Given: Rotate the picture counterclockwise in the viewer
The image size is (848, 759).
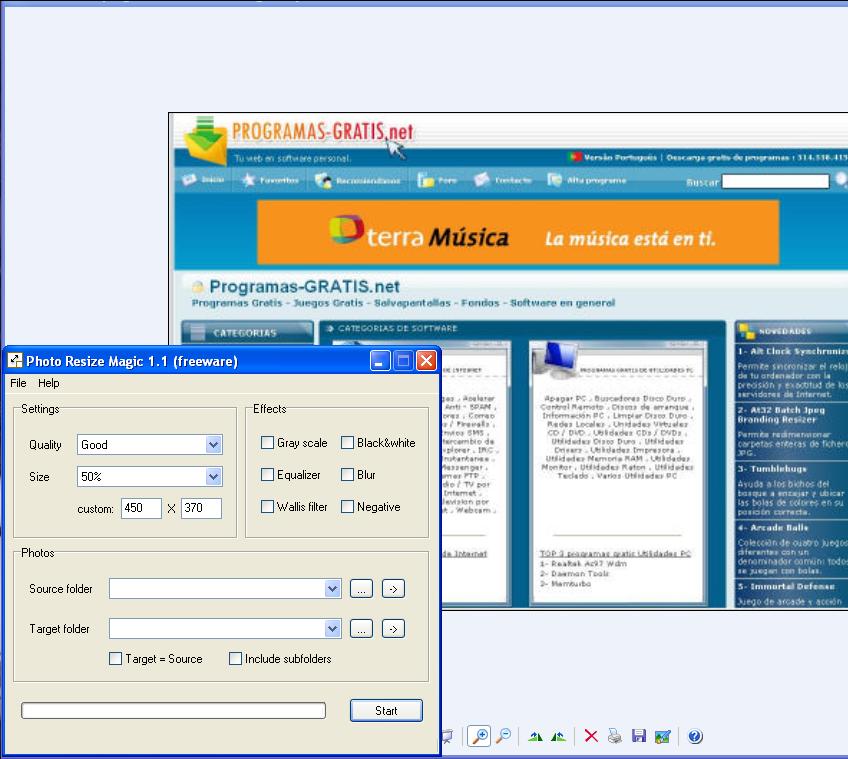Looking at the screenshot, I should click(558, 736).
